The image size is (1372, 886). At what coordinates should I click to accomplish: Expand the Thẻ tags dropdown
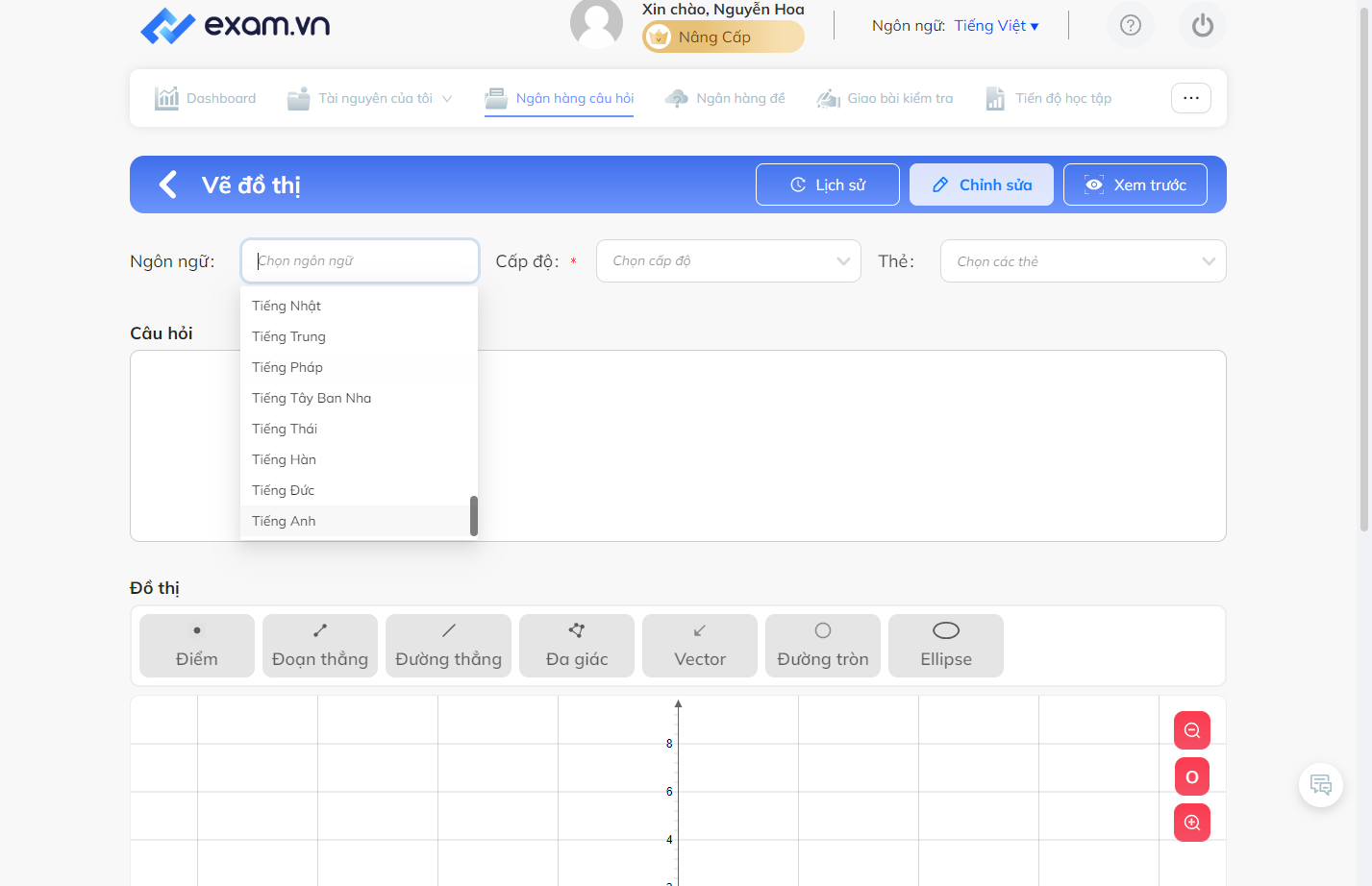tap(1084, 261)
